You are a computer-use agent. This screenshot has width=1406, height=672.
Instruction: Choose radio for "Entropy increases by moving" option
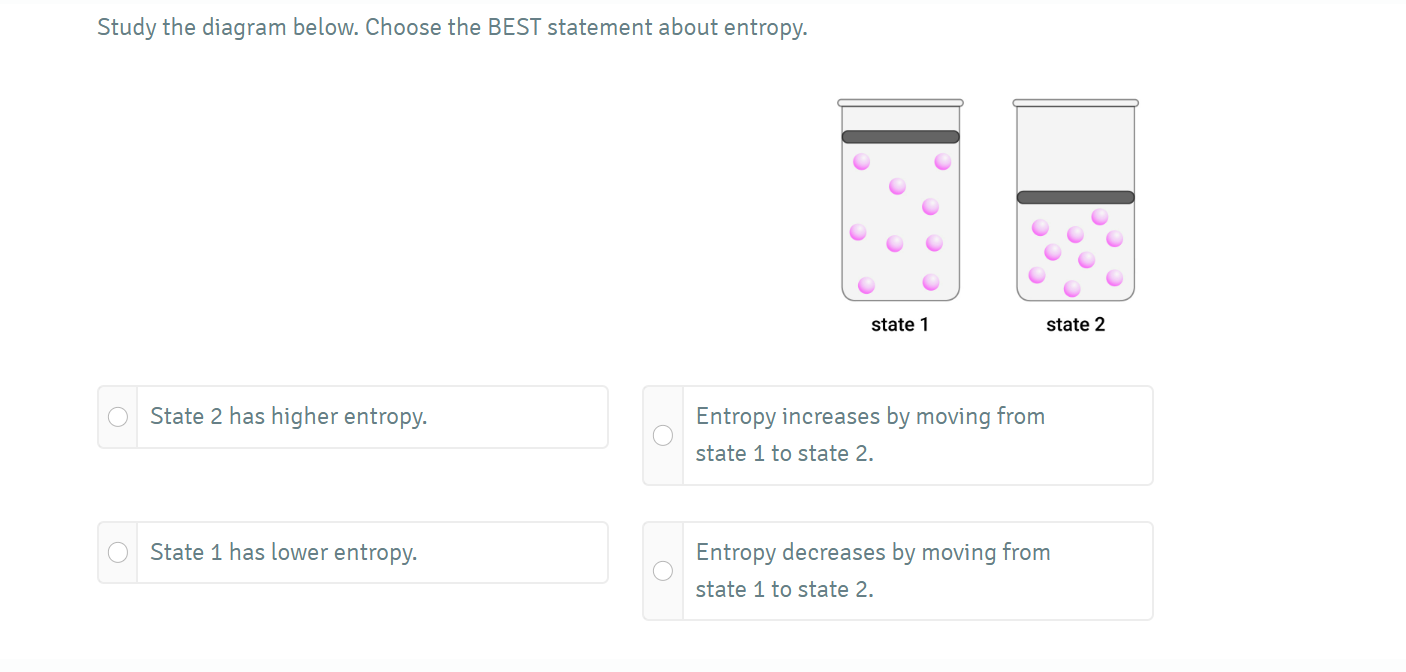(663, 435)
